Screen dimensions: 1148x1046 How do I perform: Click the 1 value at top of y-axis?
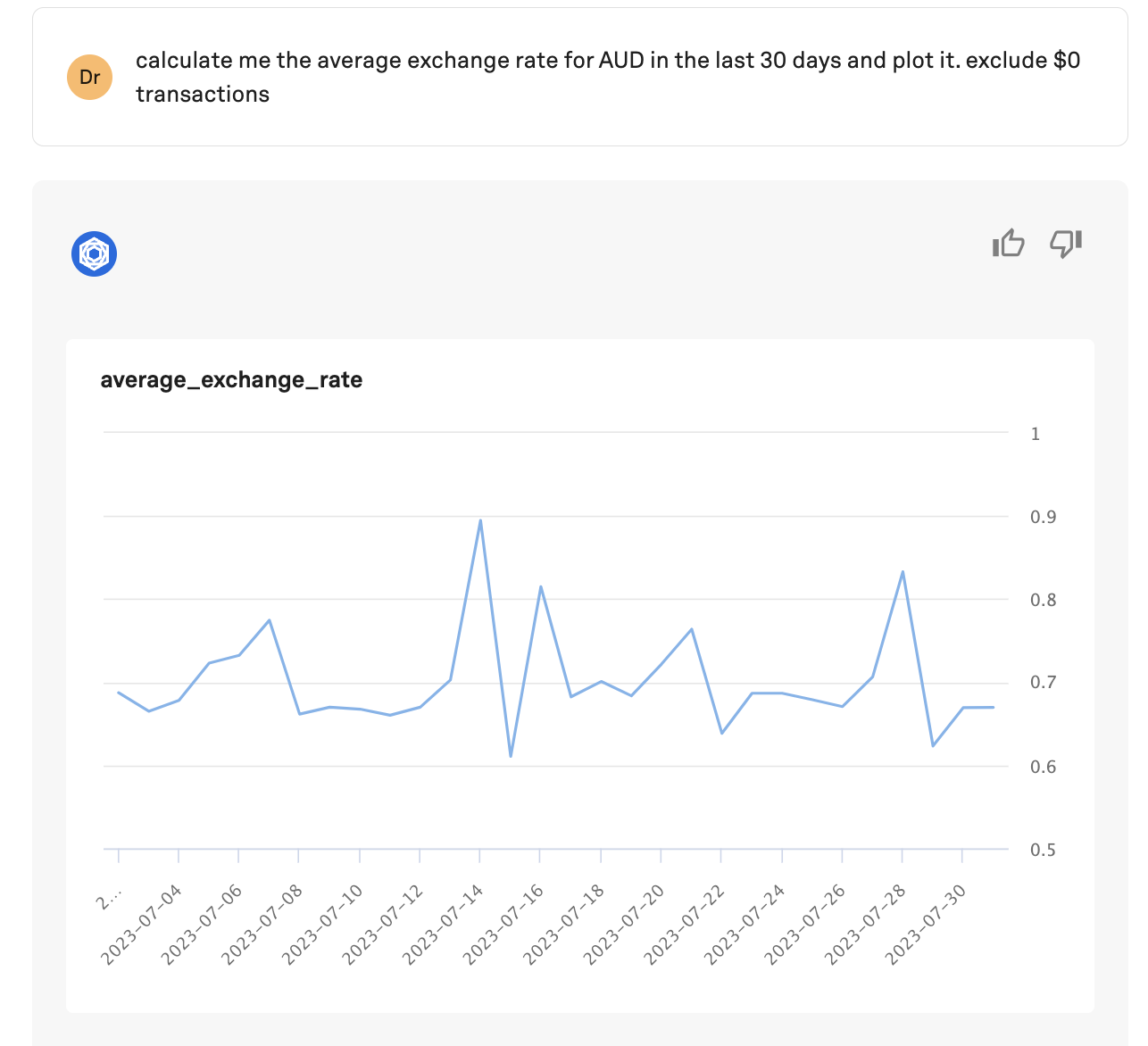click(x=1036, y=434)
